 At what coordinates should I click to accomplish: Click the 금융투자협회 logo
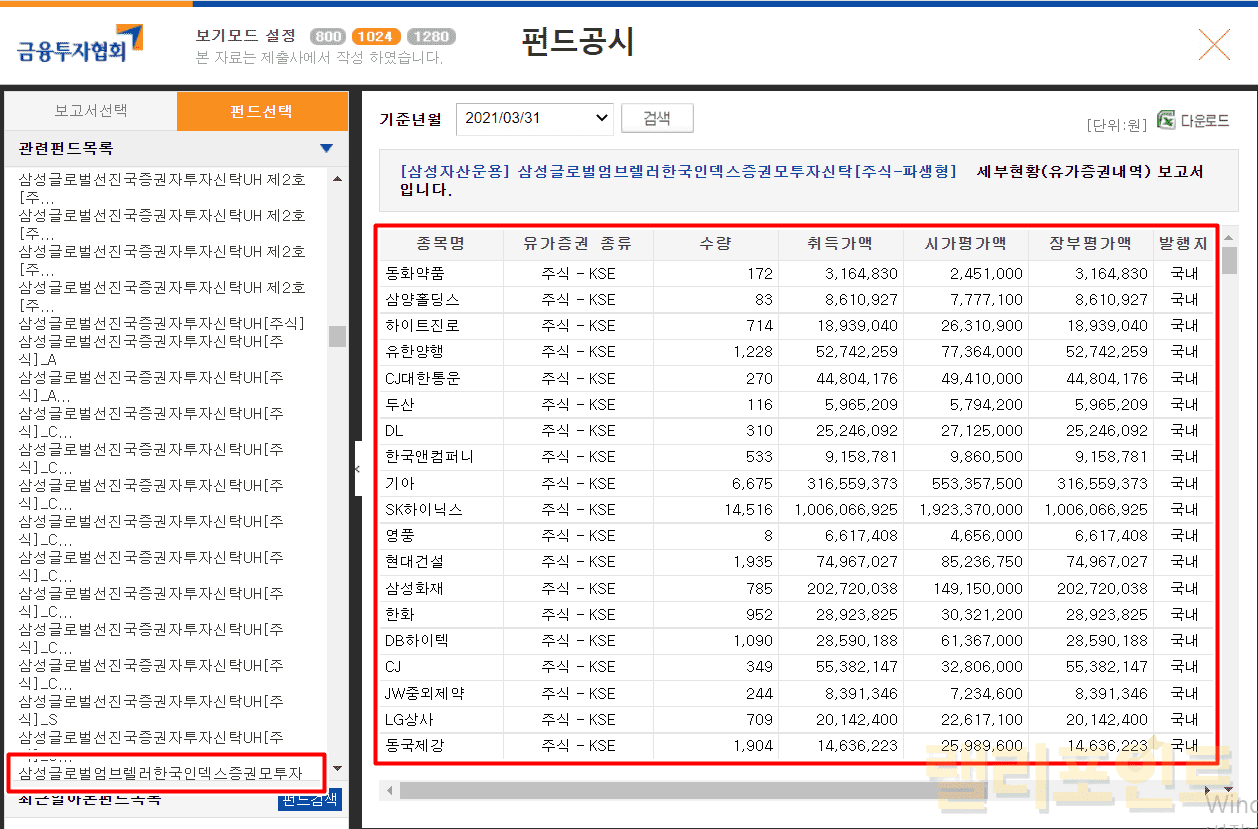coord(80,44)
